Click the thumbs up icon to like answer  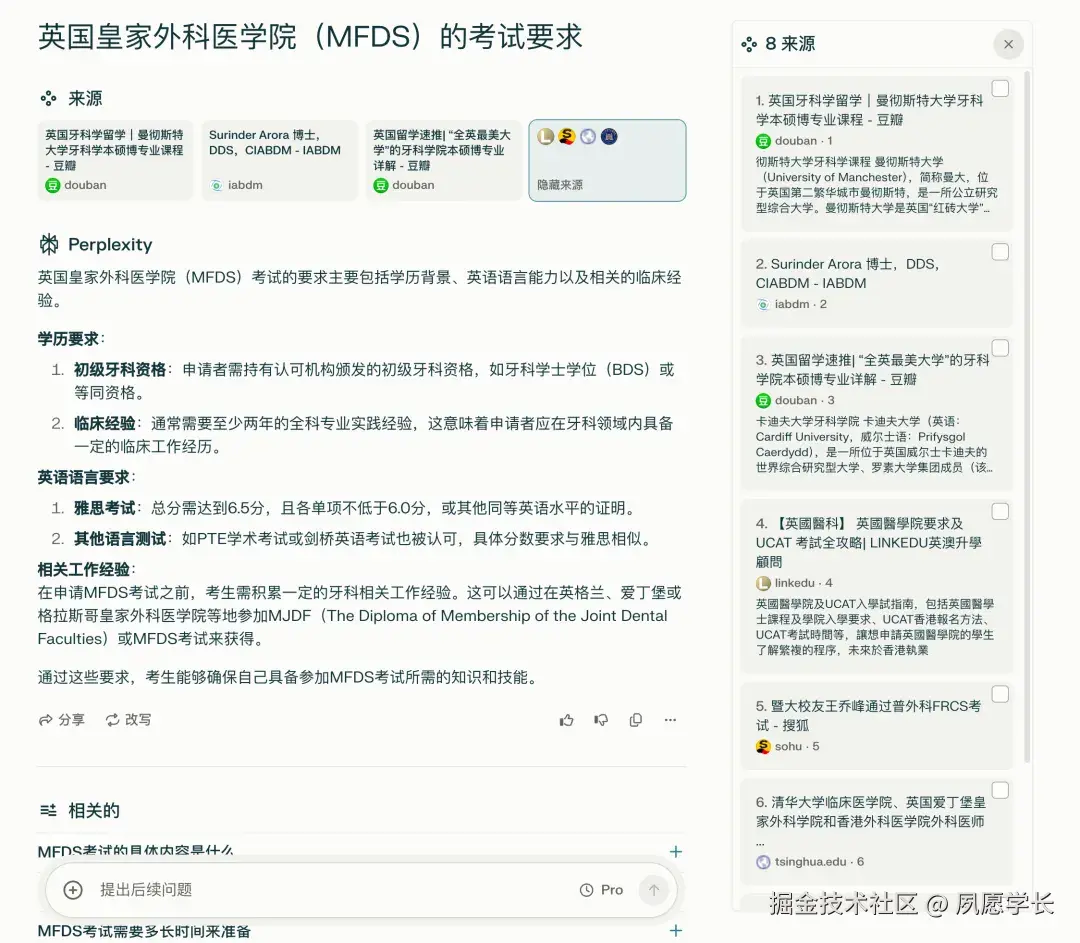(x=566, y=719)
